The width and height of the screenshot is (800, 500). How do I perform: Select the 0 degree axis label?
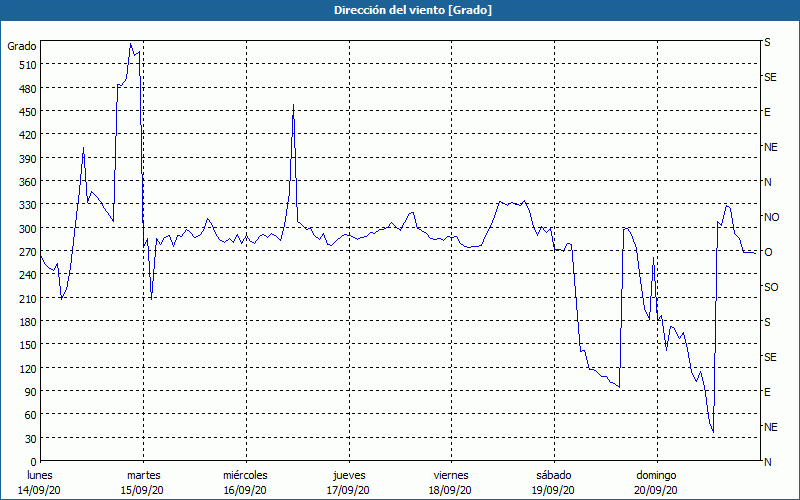(x=34, y=462)
